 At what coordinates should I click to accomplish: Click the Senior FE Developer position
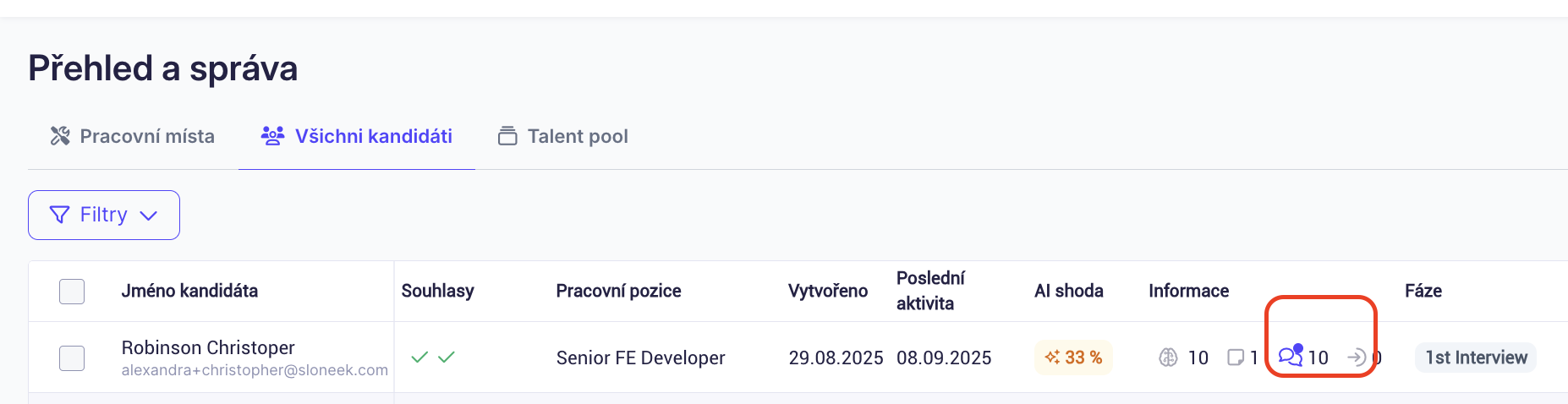[x=640, y=358]
